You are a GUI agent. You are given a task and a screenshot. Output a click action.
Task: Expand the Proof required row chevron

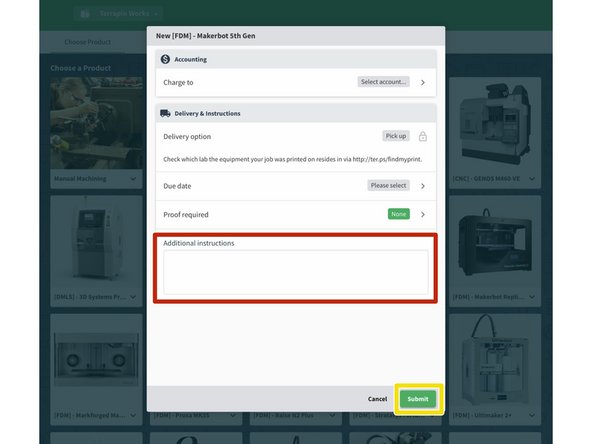click(423, 214)
